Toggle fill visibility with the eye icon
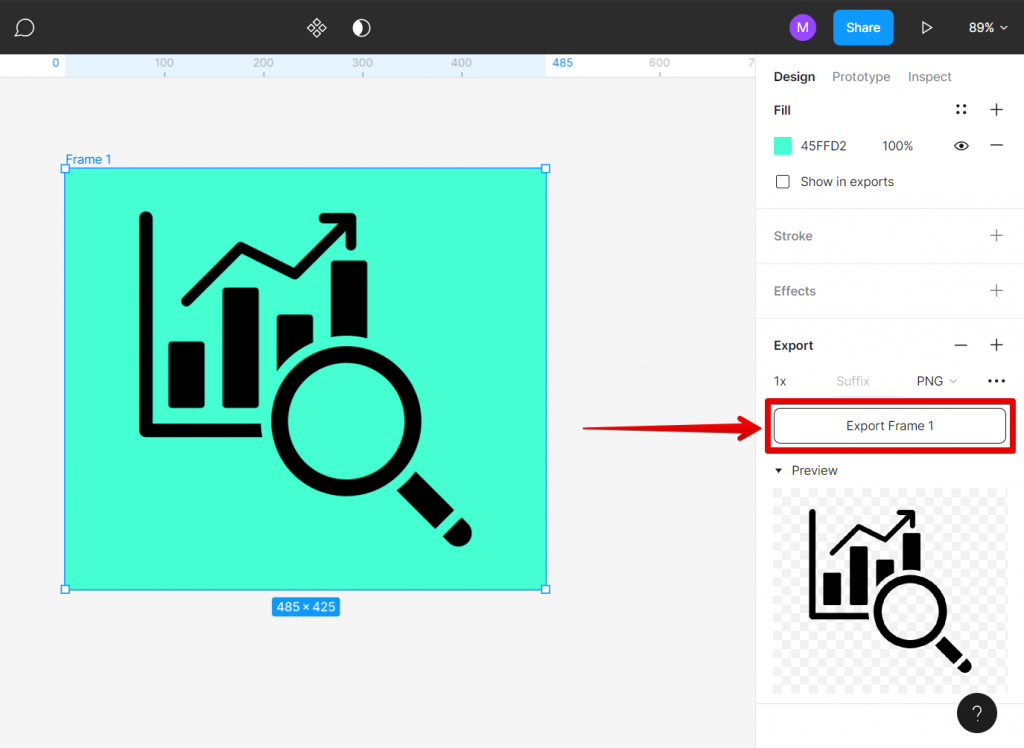The image size is (1024, 748). click(x=961, y=145)
